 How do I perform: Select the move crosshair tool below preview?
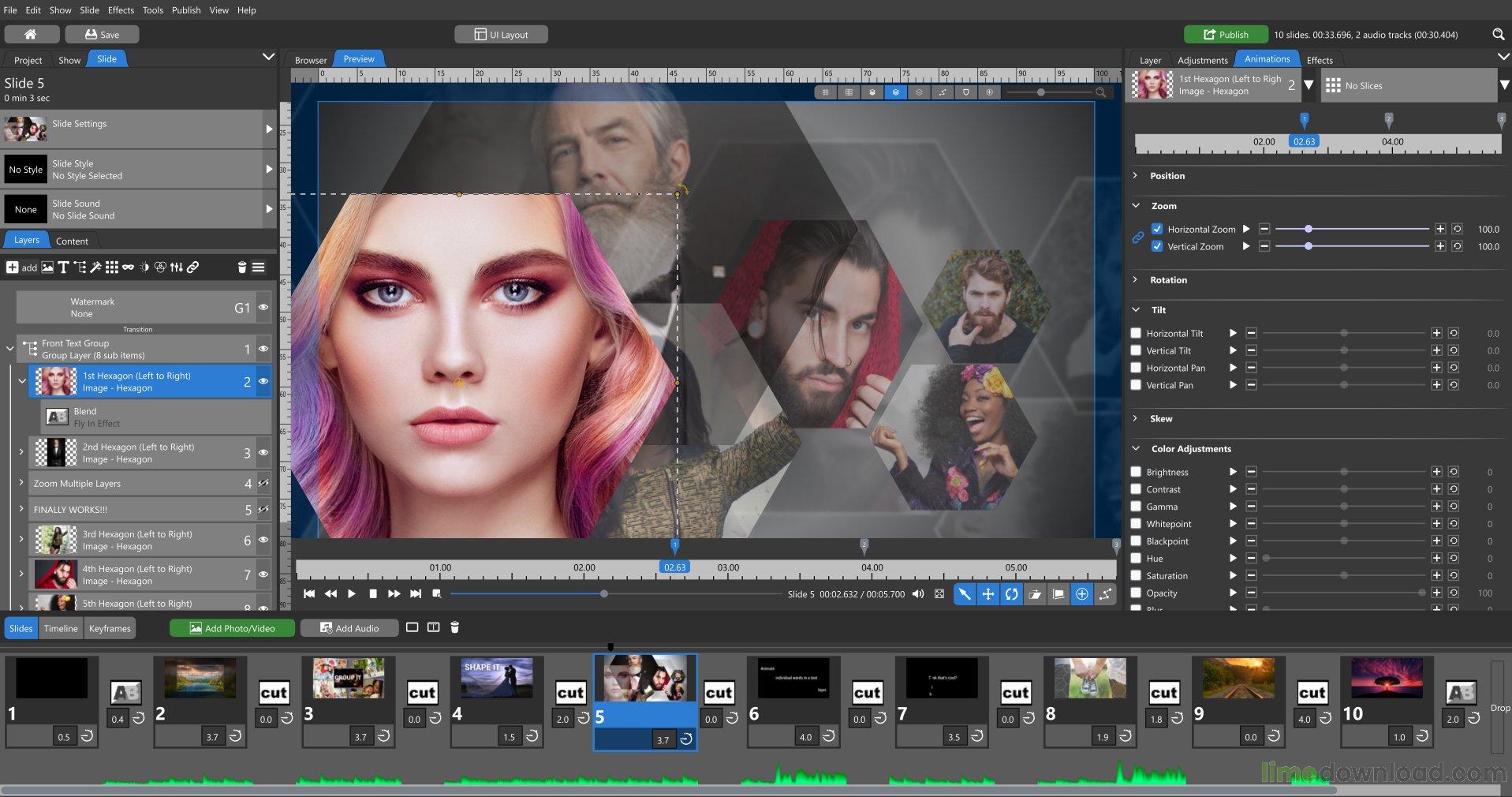[987, 594]
